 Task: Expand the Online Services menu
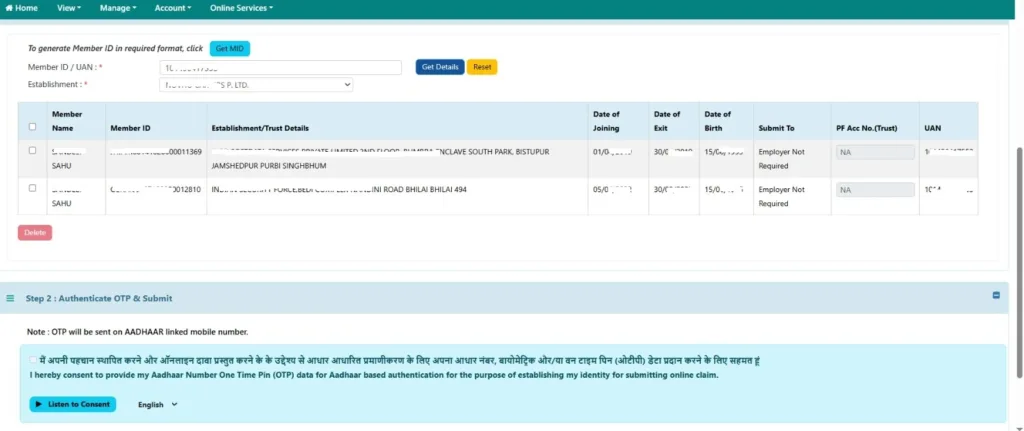[x=240, y=8]
